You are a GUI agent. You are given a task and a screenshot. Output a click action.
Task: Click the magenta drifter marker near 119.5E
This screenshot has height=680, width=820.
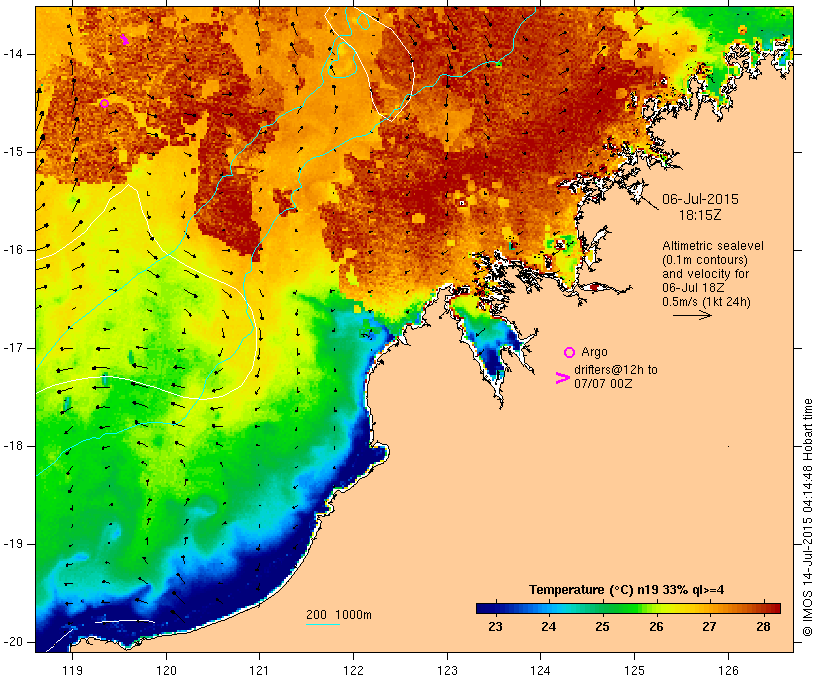pos(125,39)
